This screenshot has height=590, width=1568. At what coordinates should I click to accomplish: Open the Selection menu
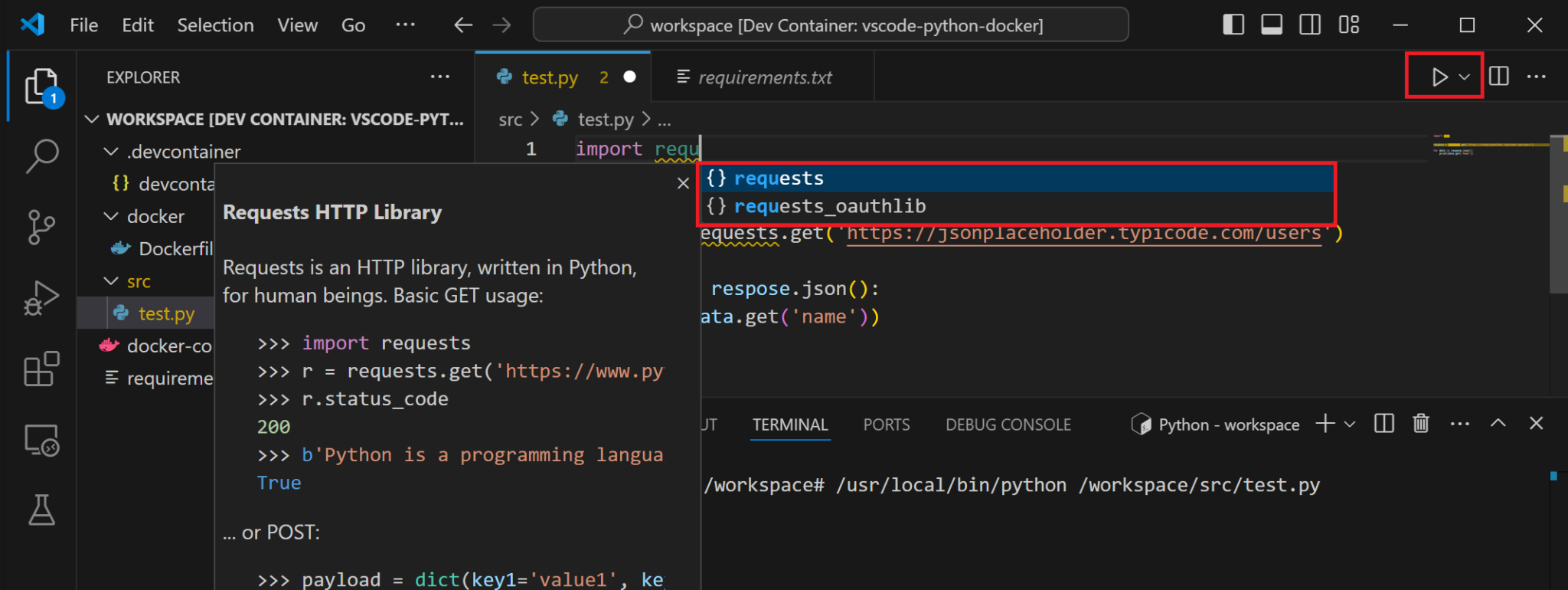[215, 25]
